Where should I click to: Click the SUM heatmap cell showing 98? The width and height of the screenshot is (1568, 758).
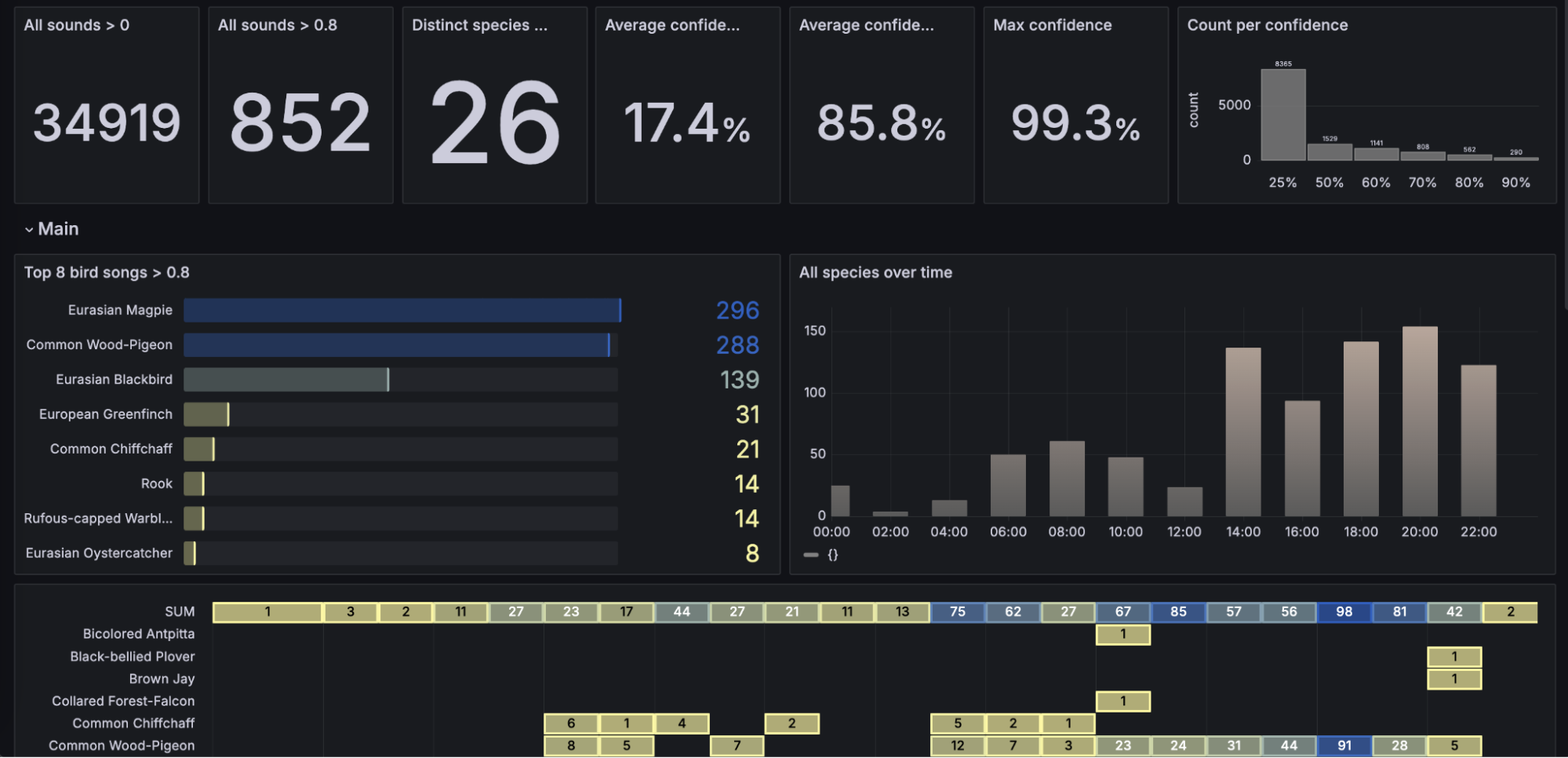point(1344,611)
